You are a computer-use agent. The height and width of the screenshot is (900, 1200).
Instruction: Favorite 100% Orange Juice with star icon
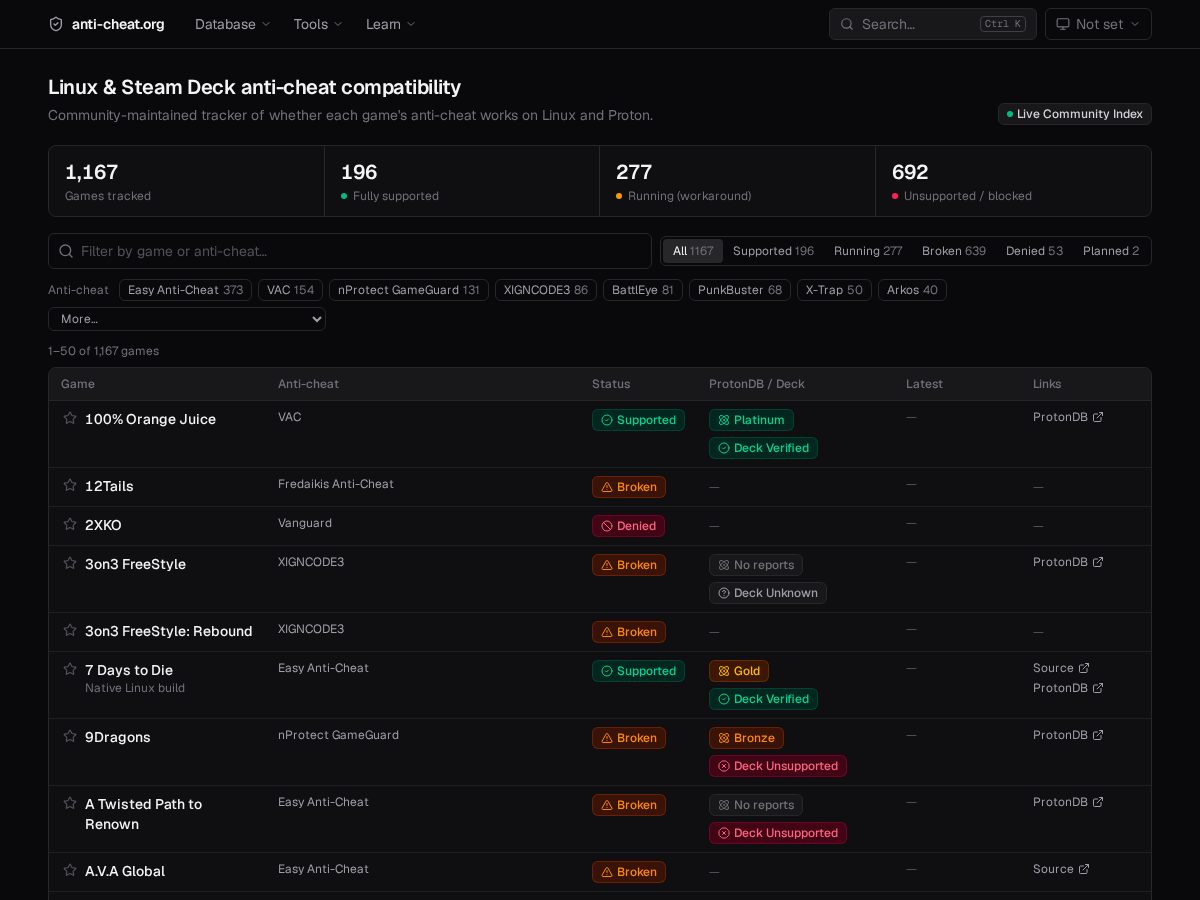coord(70,418)
